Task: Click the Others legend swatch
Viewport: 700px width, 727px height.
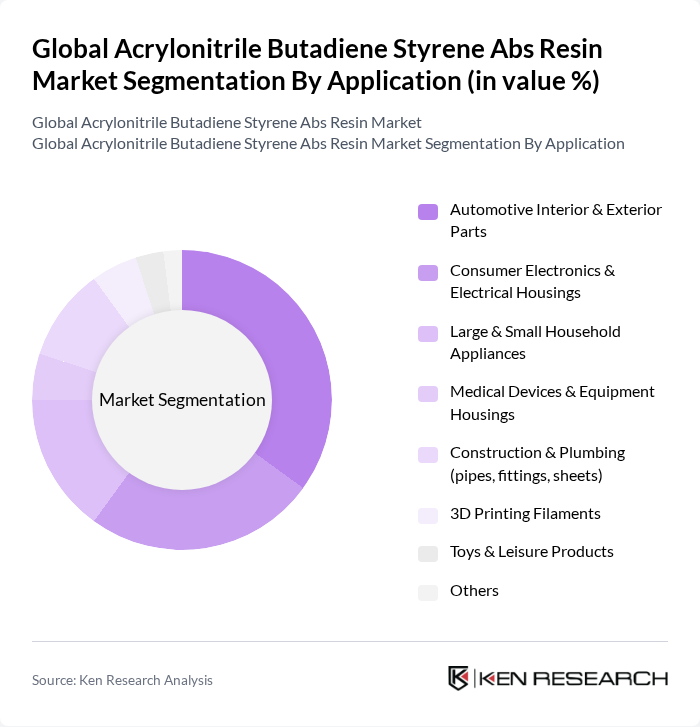Action: pyautogui.click(x=428, y=593)
